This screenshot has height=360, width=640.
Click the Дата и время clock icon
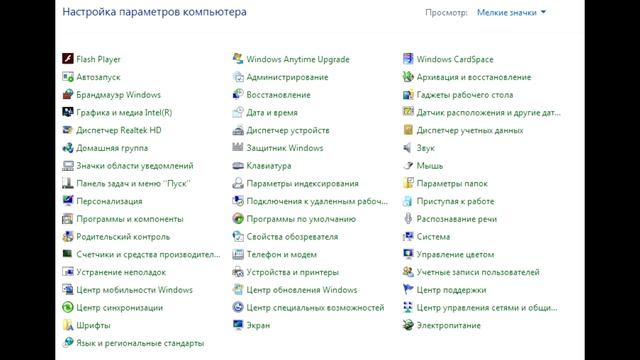(238, 112)
